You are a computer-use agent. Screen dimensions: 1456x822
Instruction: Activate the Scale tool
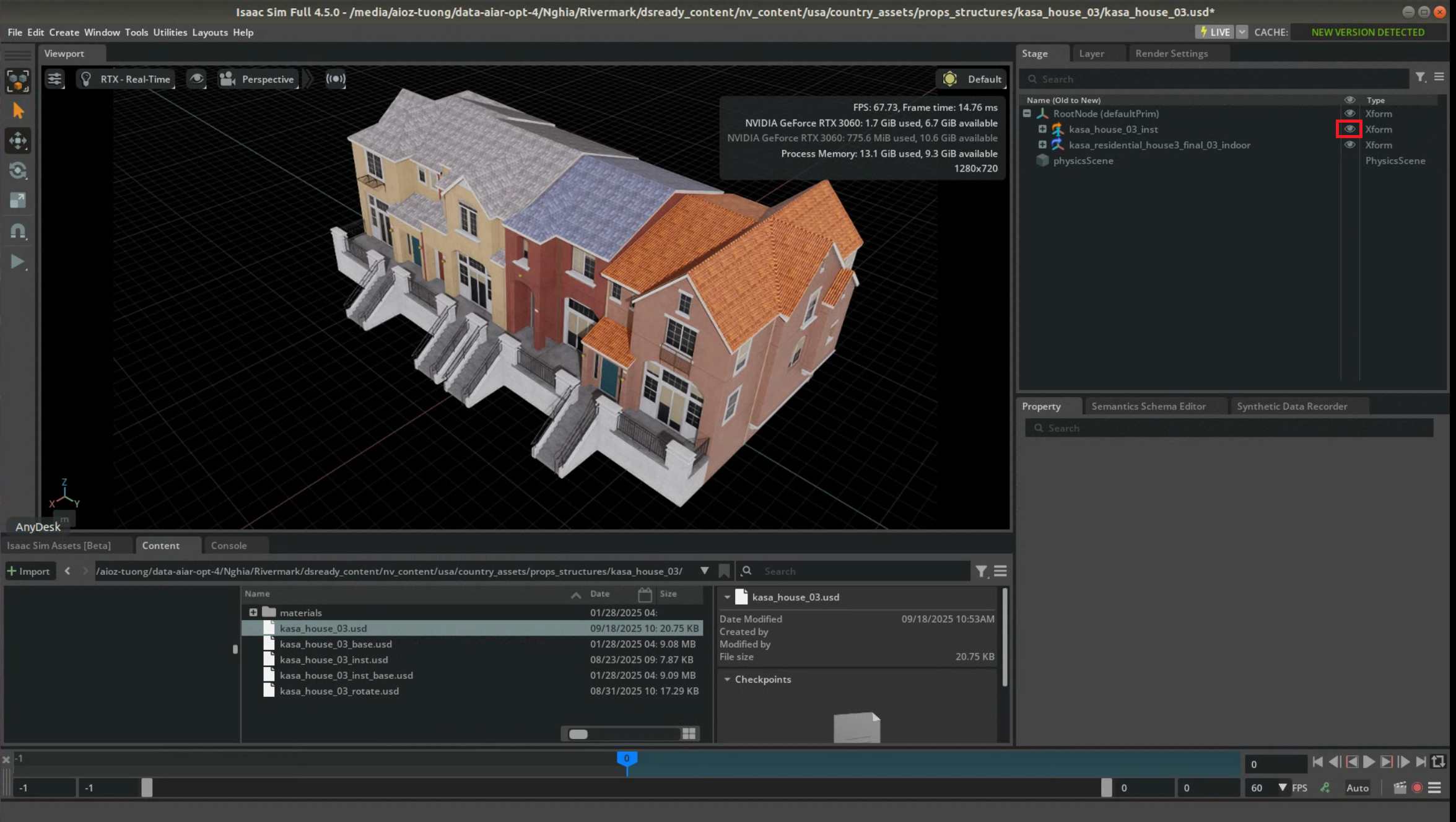tap(18, 200)
